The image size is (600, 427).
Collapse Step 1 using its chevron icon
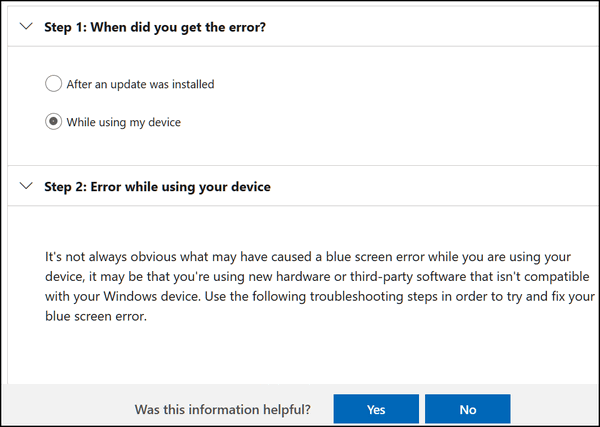(x=26, y=26)
